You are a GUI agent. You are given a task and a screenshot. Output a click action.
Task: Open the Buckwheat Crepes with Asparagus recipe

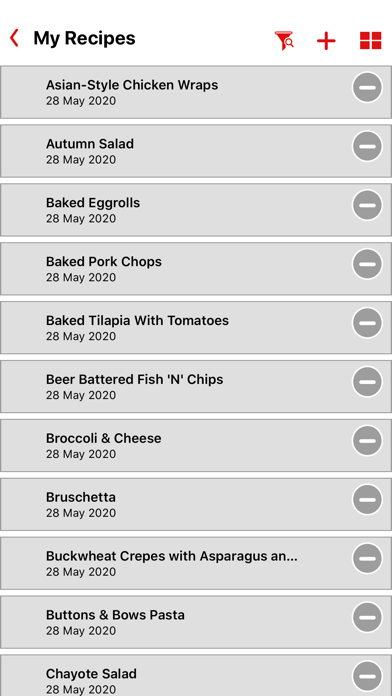click(196, 563)
